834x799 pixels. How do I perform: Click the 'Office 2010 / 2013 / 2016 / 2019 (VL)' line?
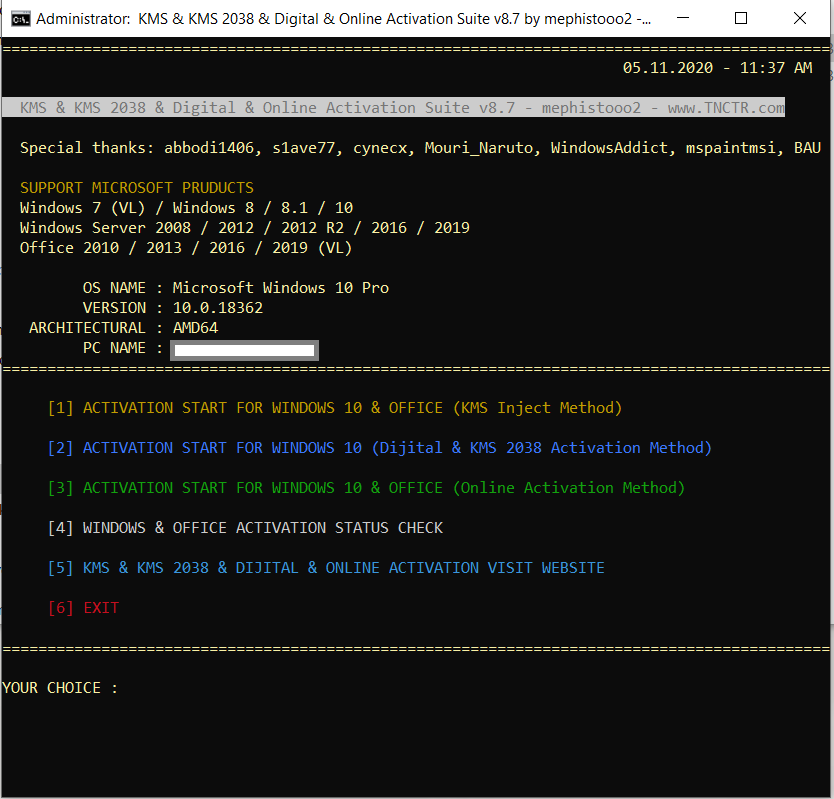click(186, 248)
